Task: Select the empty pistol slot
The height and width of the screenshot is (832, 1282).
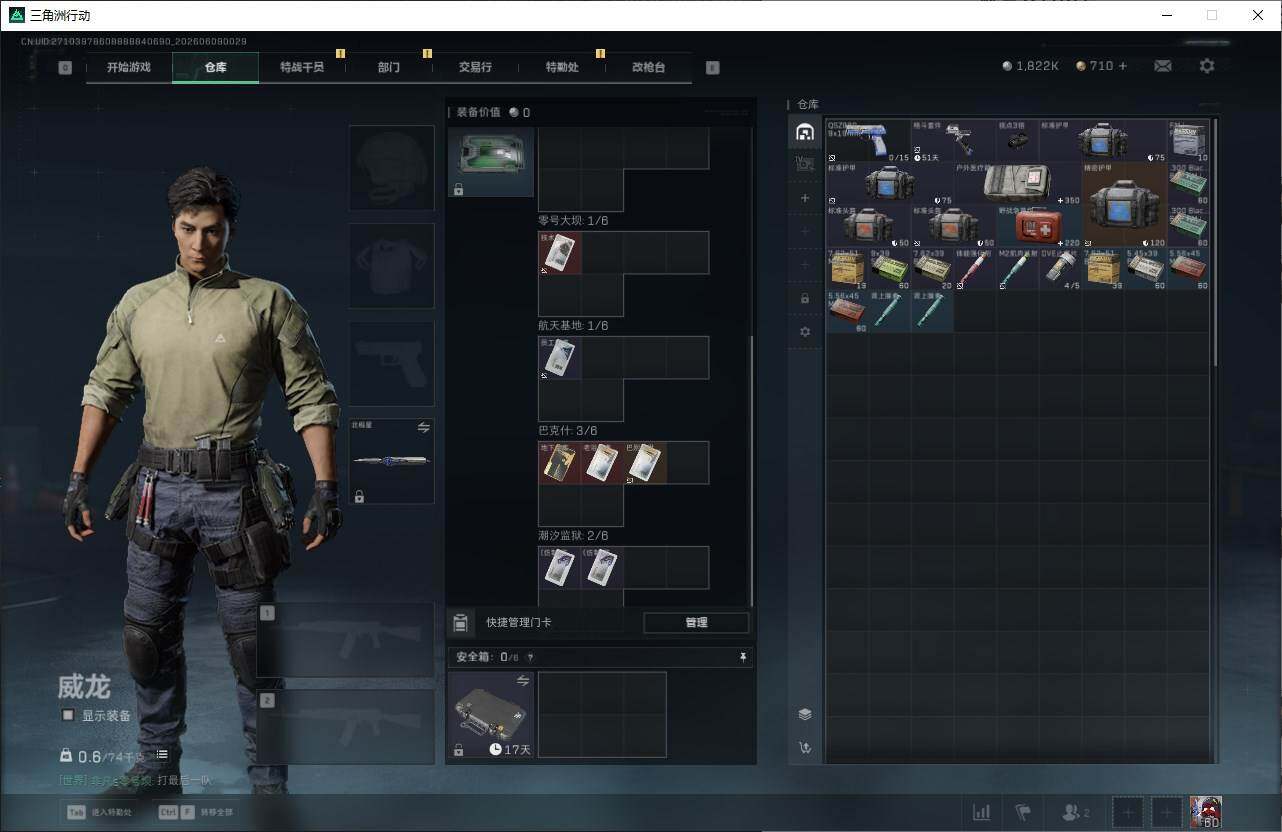Action: coord(391,363)
